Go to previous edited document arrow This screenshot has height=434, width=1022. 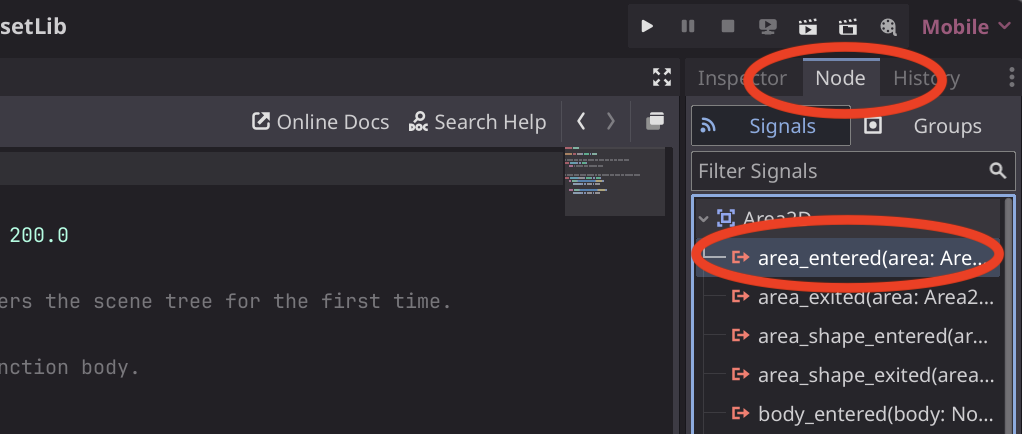[x=581, y=122]
